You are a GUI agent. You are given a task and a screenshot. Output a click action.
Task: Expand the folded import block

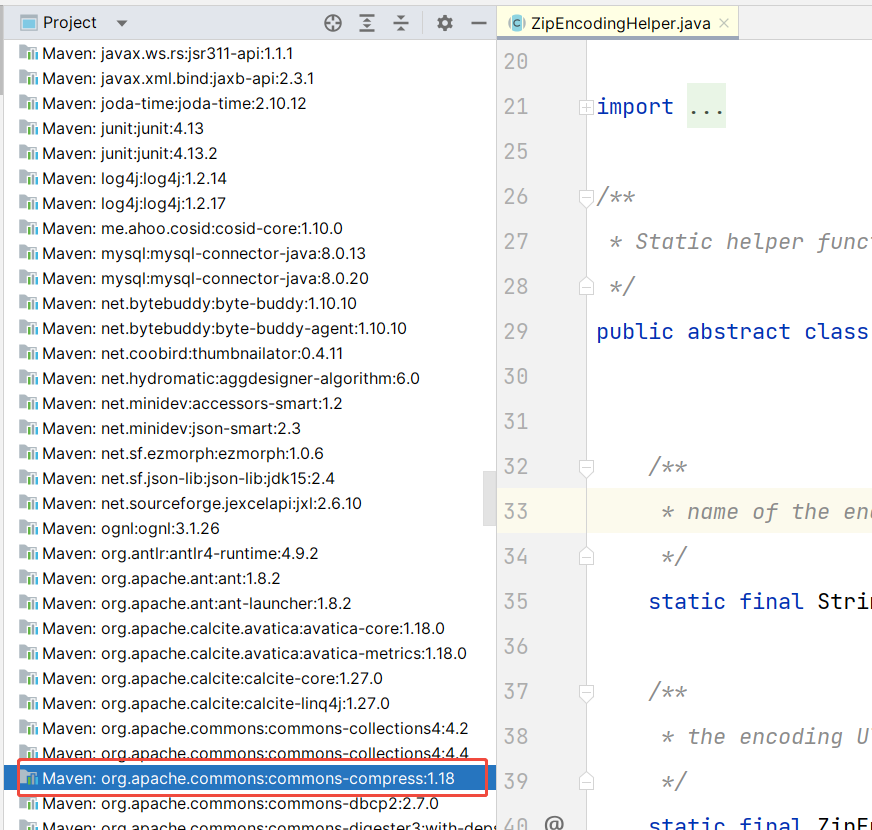click(586, 107)
